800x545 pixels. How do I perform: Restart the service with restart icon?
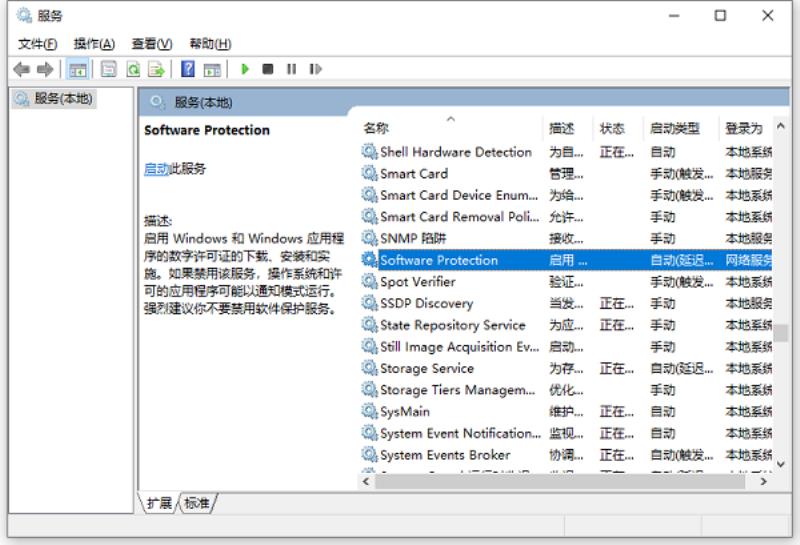tap(315, 69)
